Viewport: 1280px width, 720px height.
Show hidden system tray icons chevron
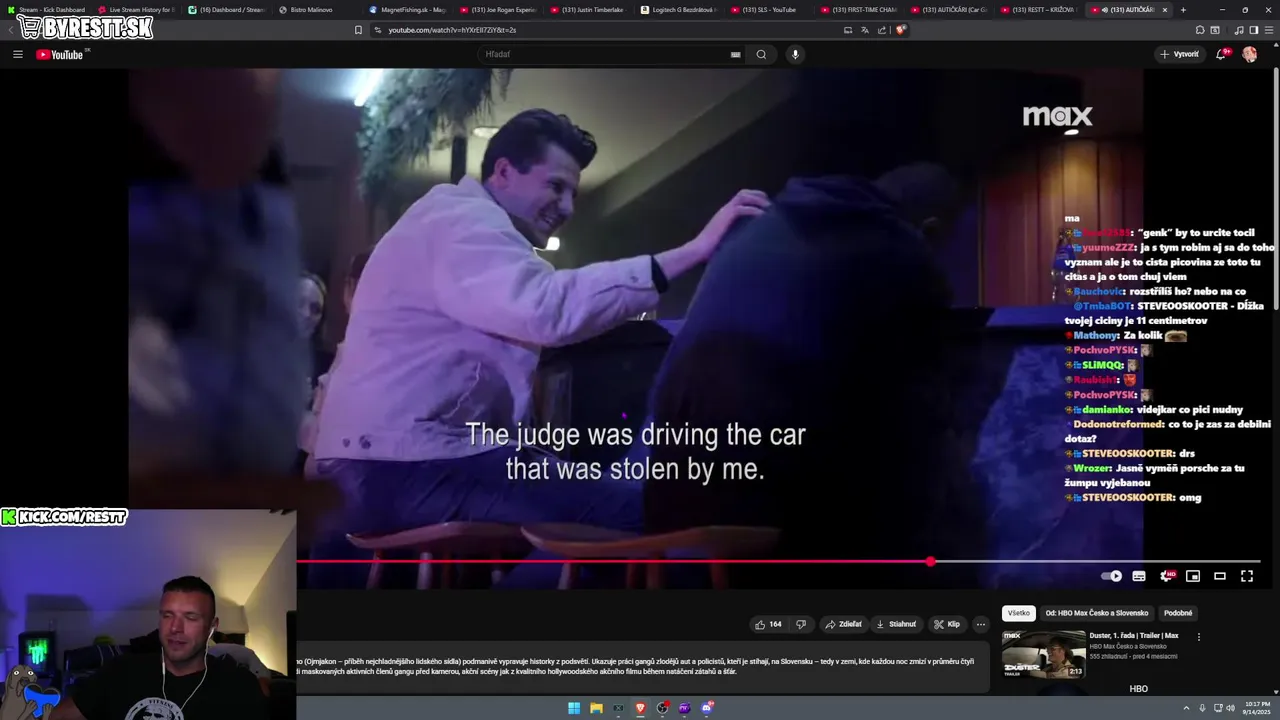tap(1186, 708)
